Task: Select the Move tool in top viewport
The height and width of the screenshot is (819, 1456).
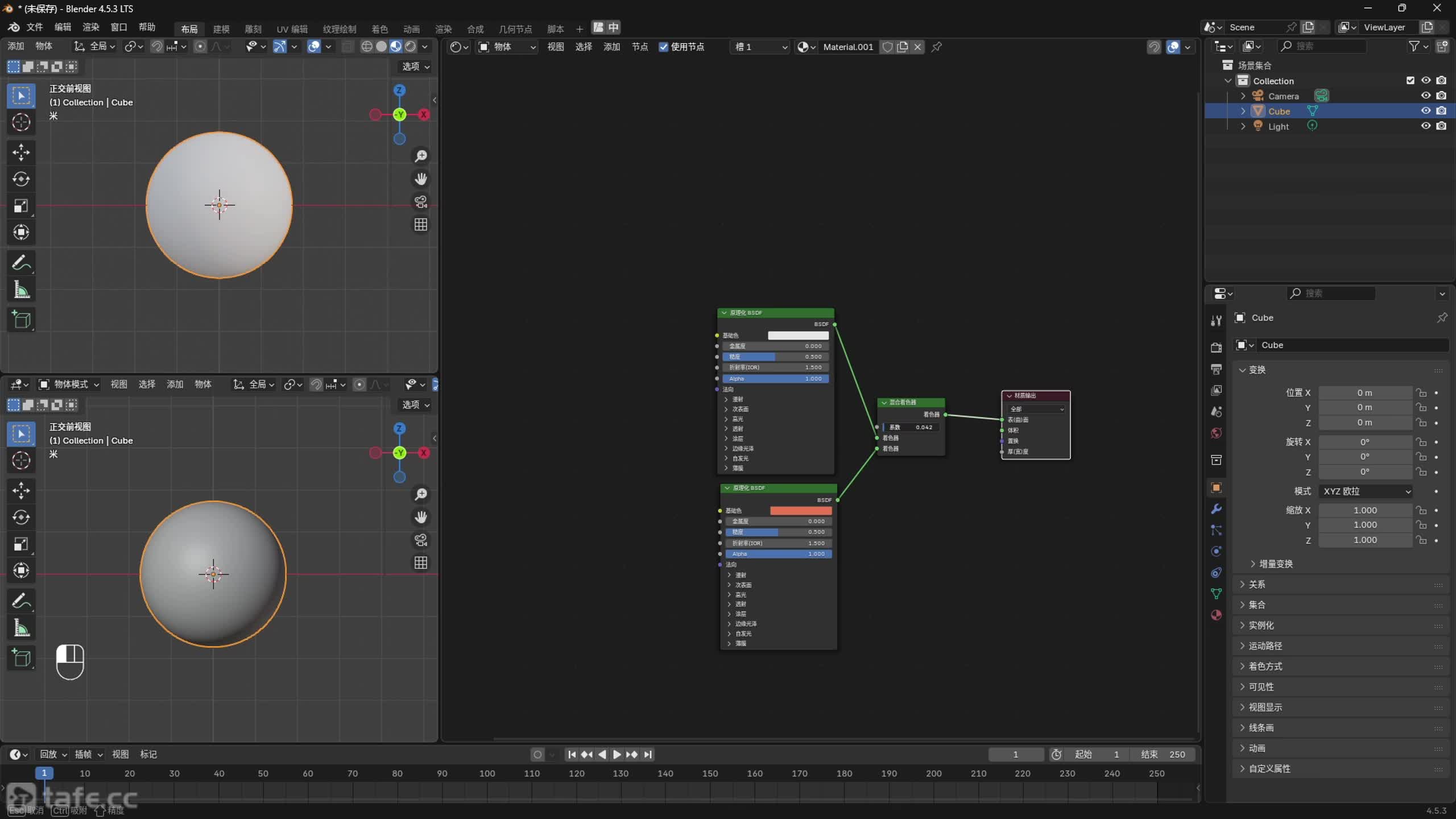Action: [21, 152]
